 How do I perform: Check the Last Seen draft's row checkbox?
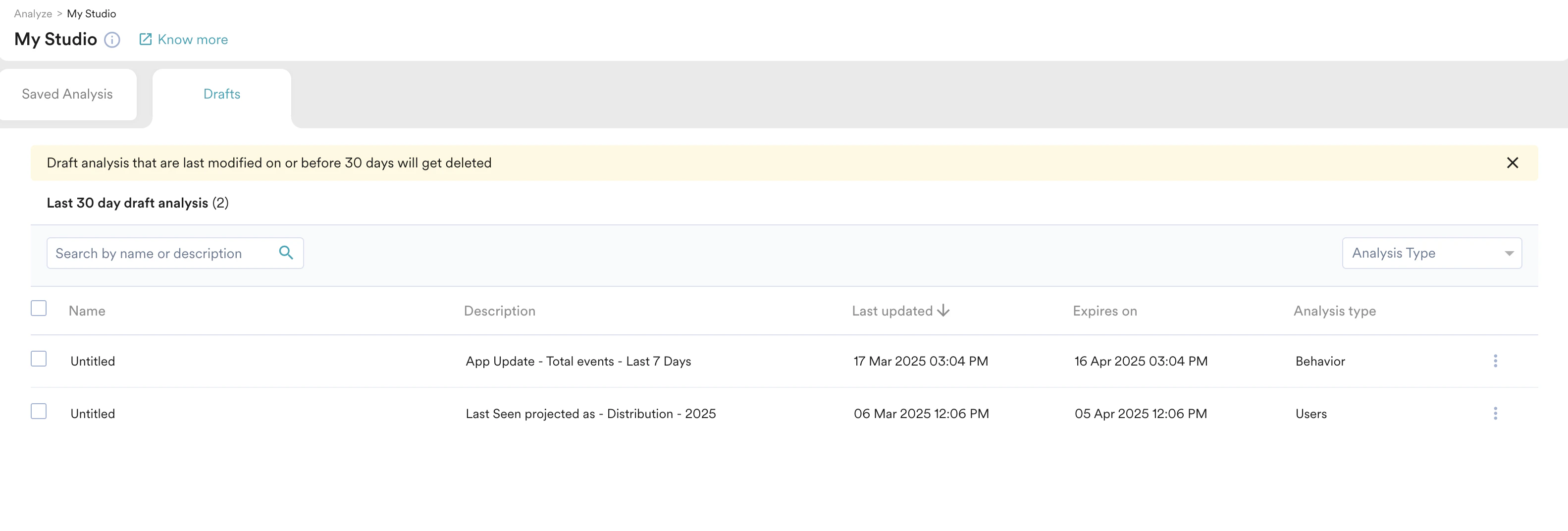38,411
